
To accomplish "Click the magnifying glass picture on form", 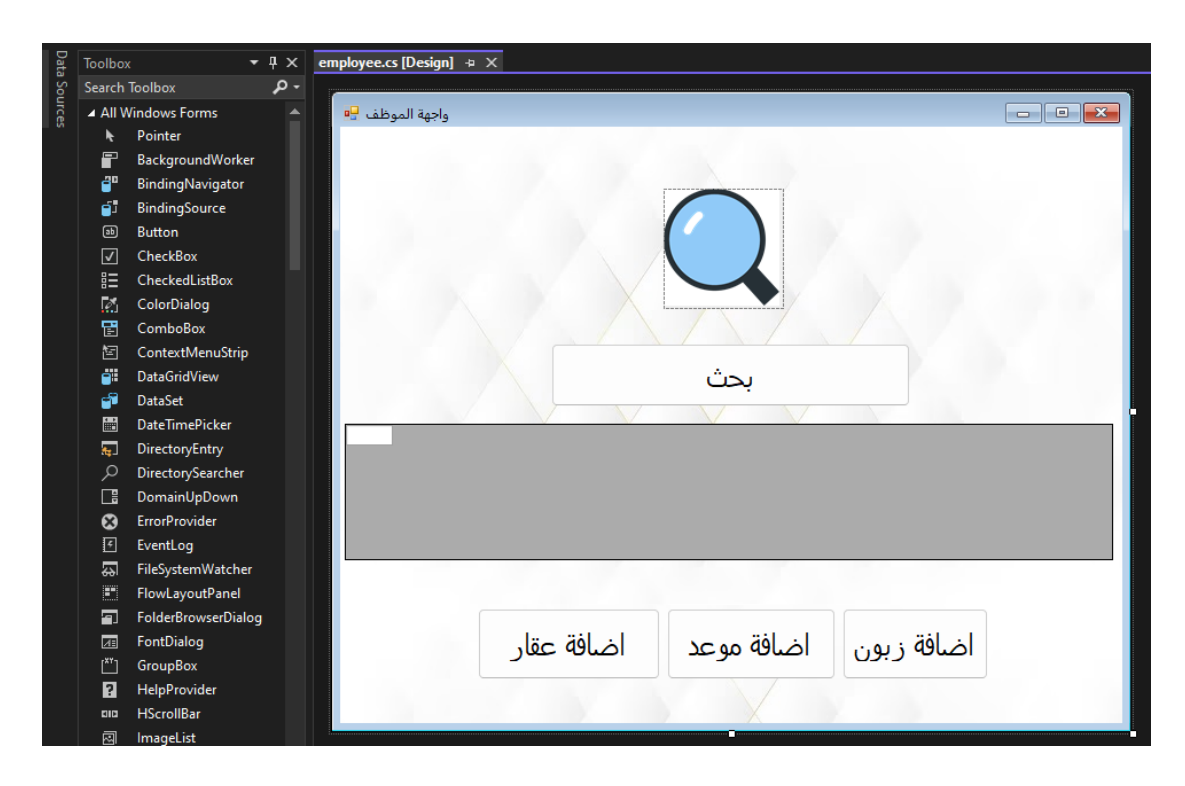I will (723, 248).
